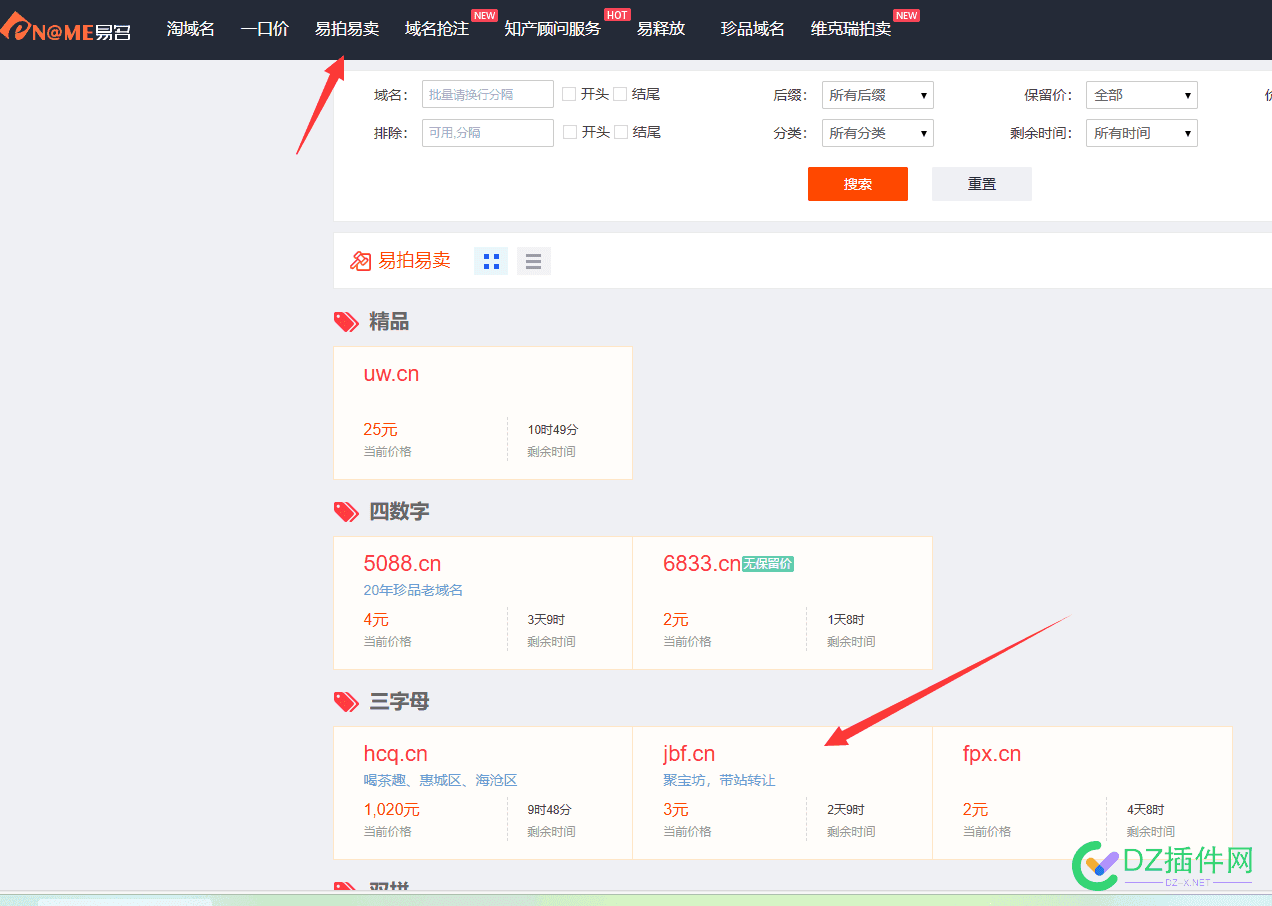Check 开头 box in the 域名 row
1272x906 pixels.
(x=569, y=94)
